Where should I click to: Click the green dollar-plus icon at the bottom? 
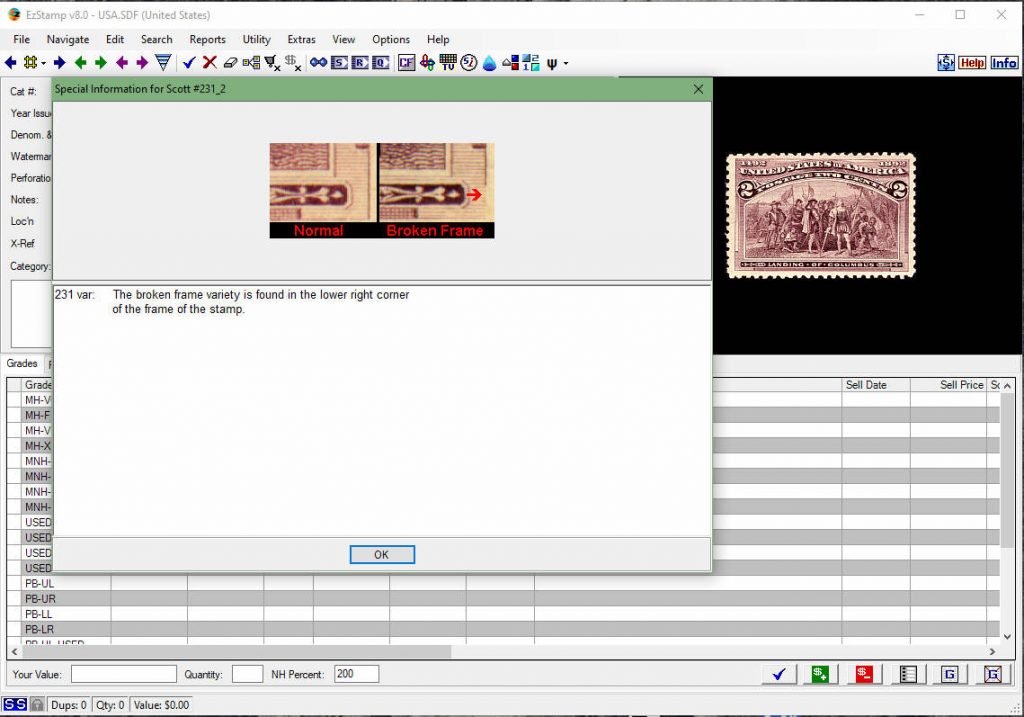click(x=820, y=674)
